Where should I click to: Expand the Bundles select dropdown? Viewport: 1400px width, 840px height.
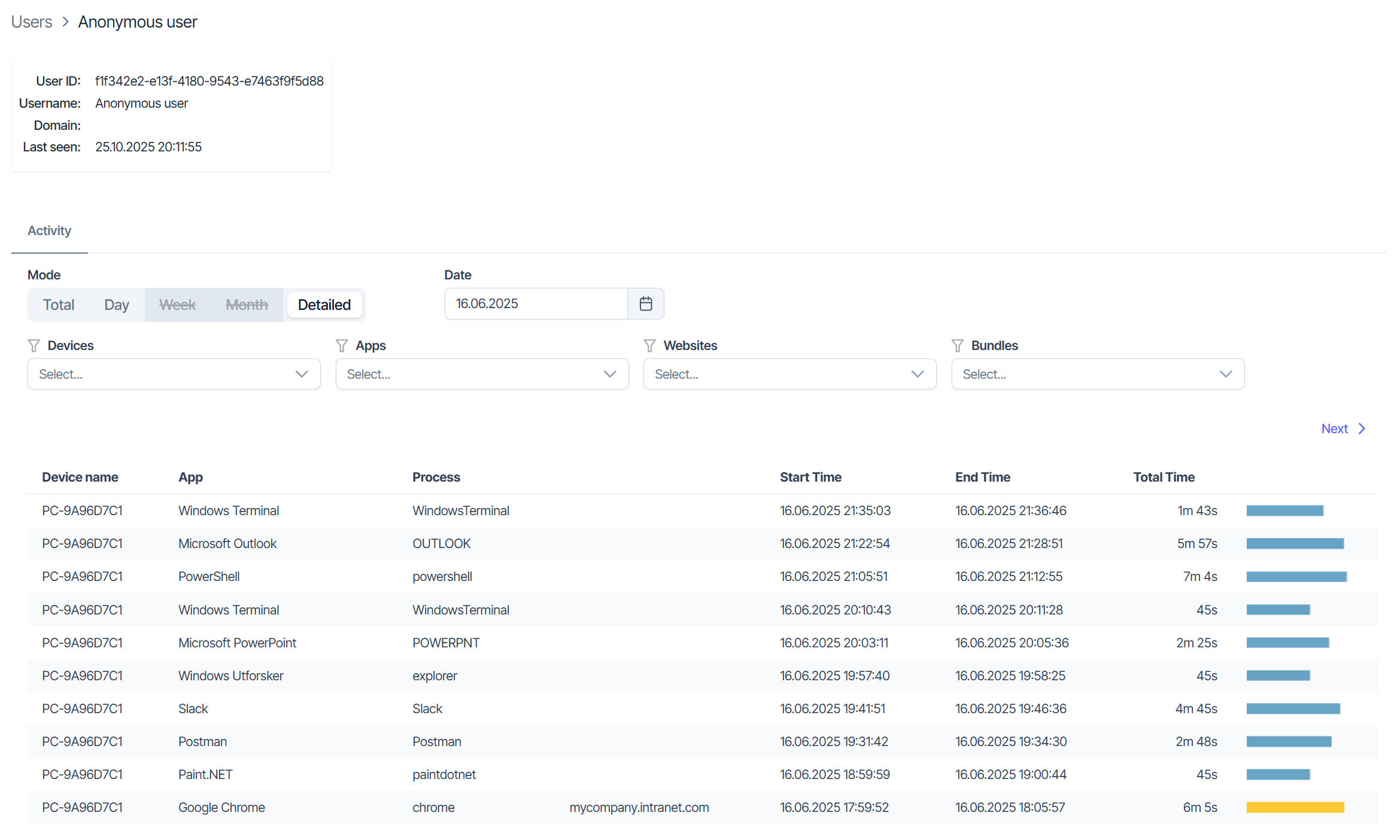click(1098, 374)
